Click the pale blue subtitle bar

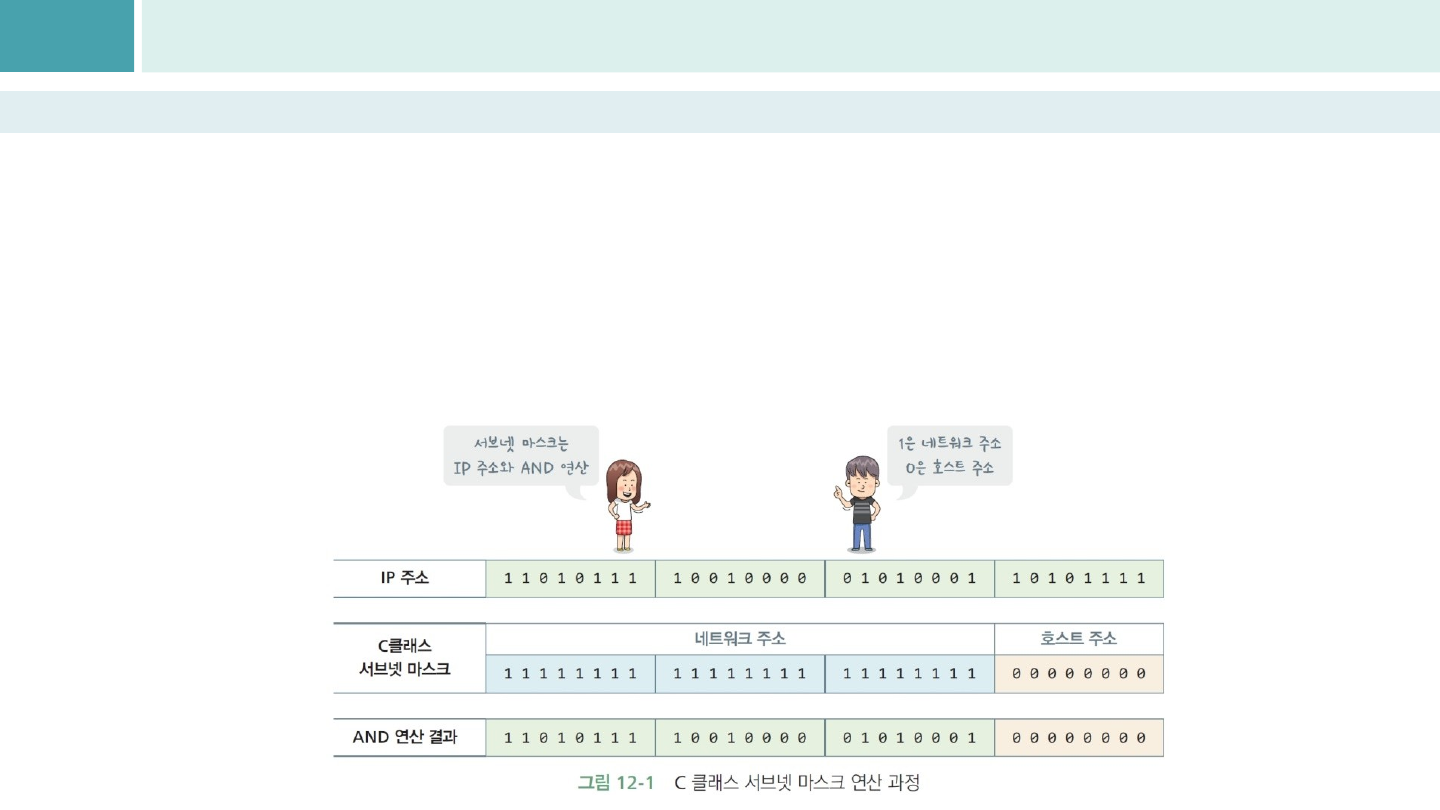[720, 112]
